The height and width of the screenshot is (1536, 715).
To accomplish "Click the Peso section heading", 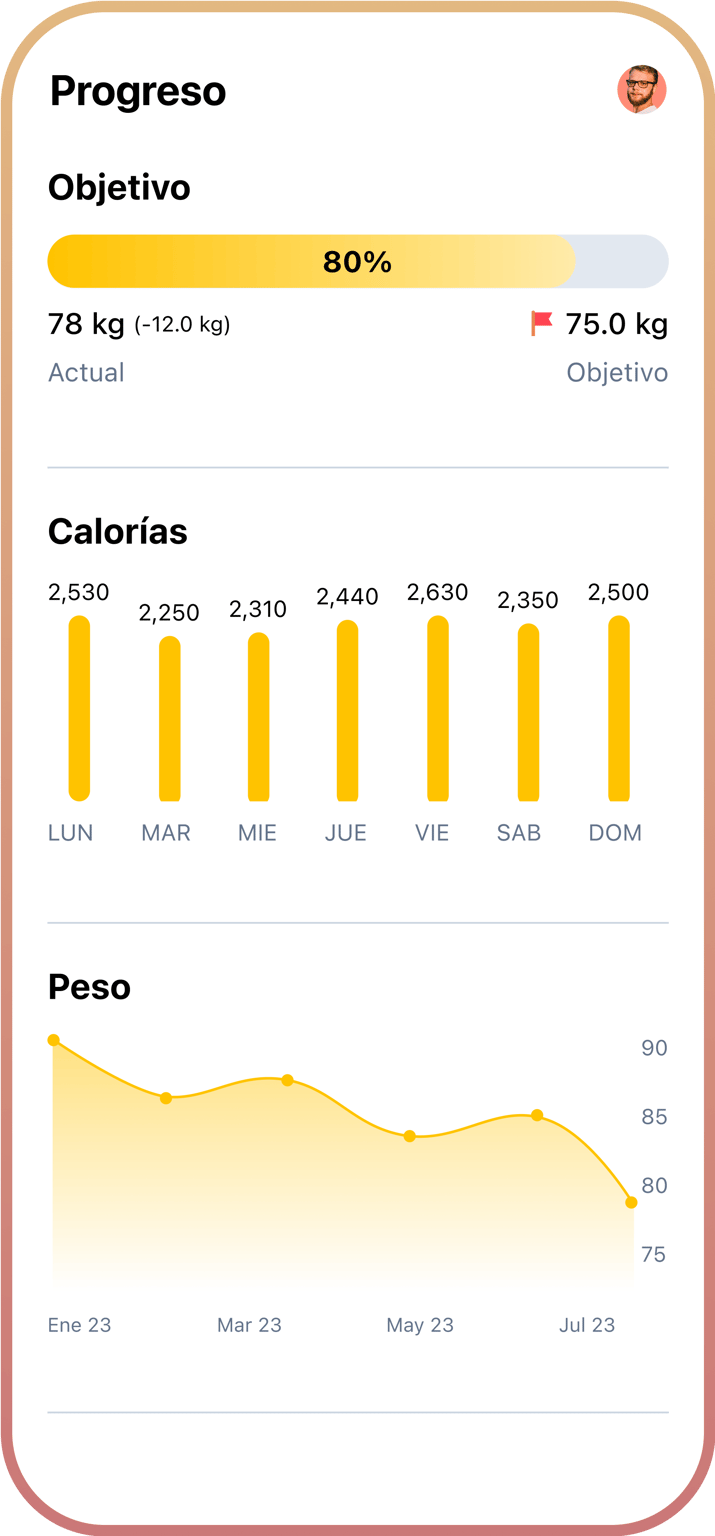I will pos(89,987).
